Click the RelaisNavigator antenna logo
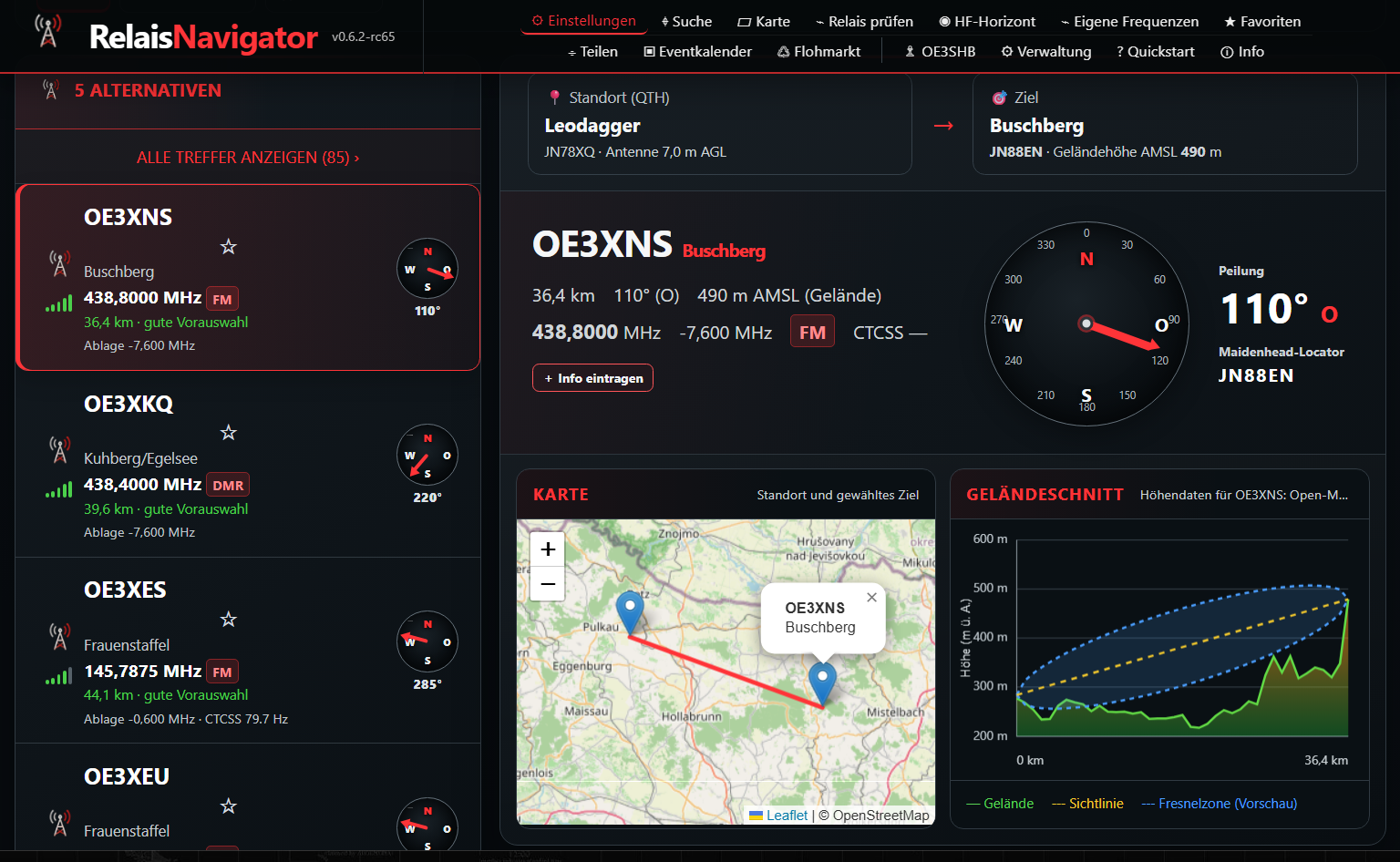The width and height of the screenshot is (1400, 862). tap(48, 31)
